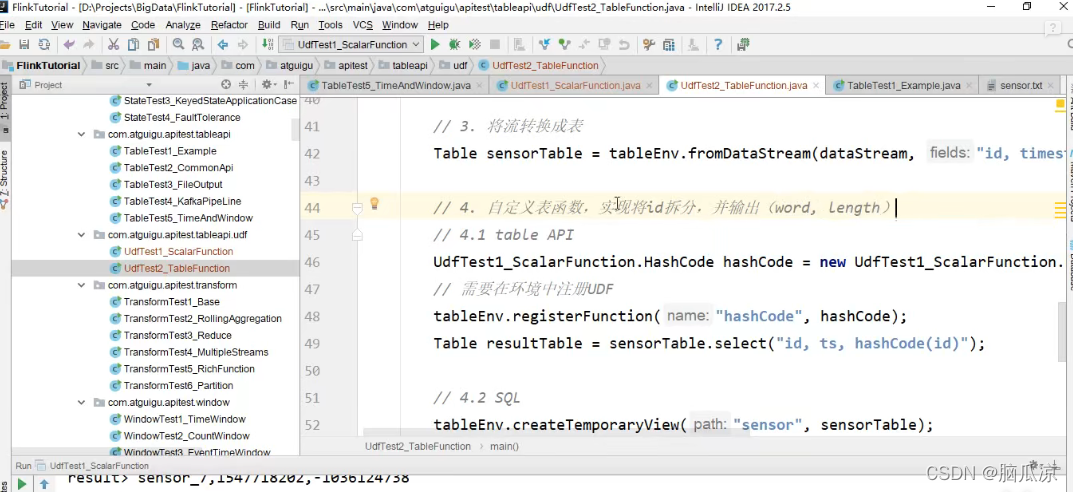1073x492 pixels.
Task: Click the UdfTest1_ScalarFunction Run panel tab
Action: (99, 465)
